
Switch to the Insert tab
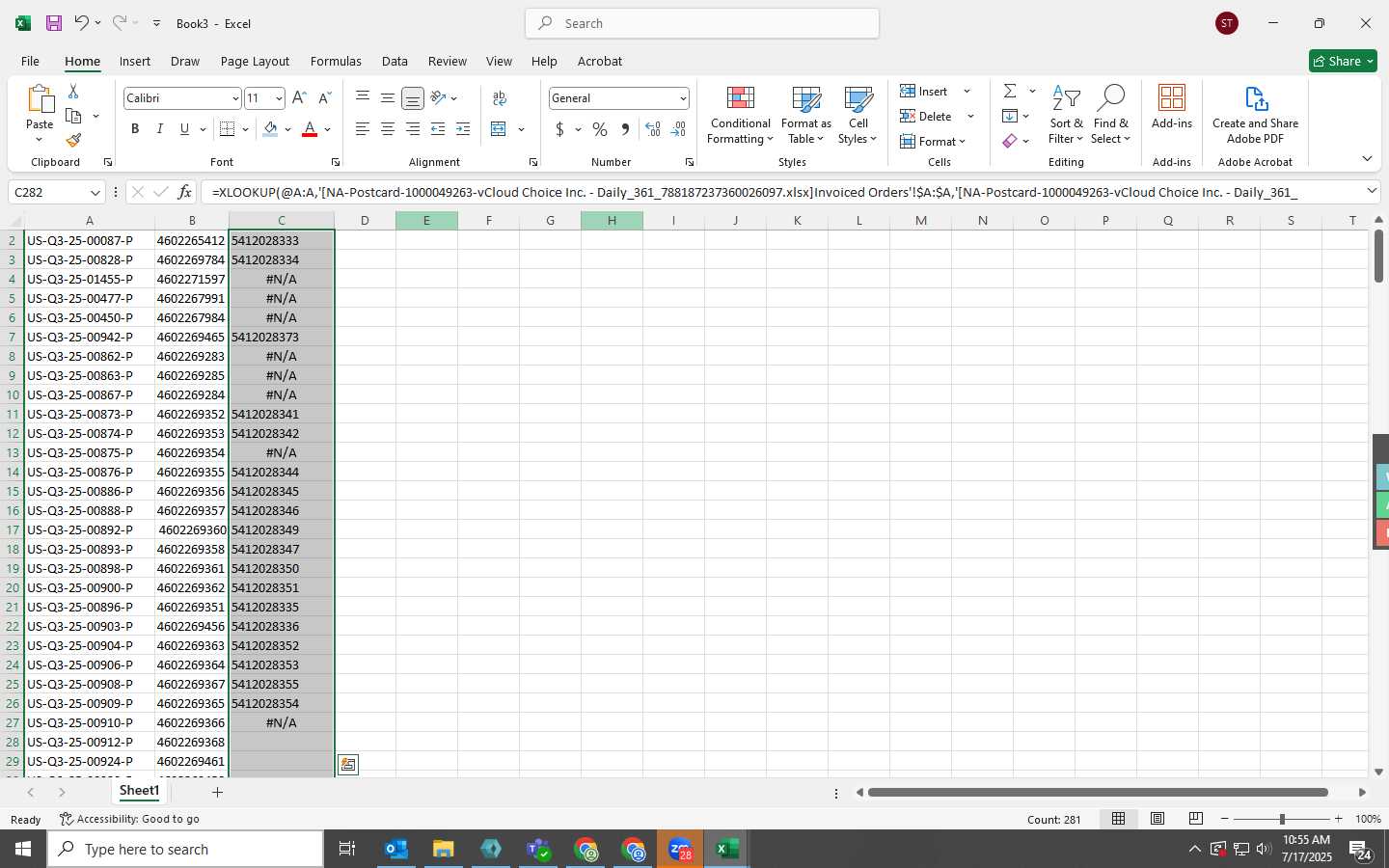pyautogui.click(x=135, y=61)
